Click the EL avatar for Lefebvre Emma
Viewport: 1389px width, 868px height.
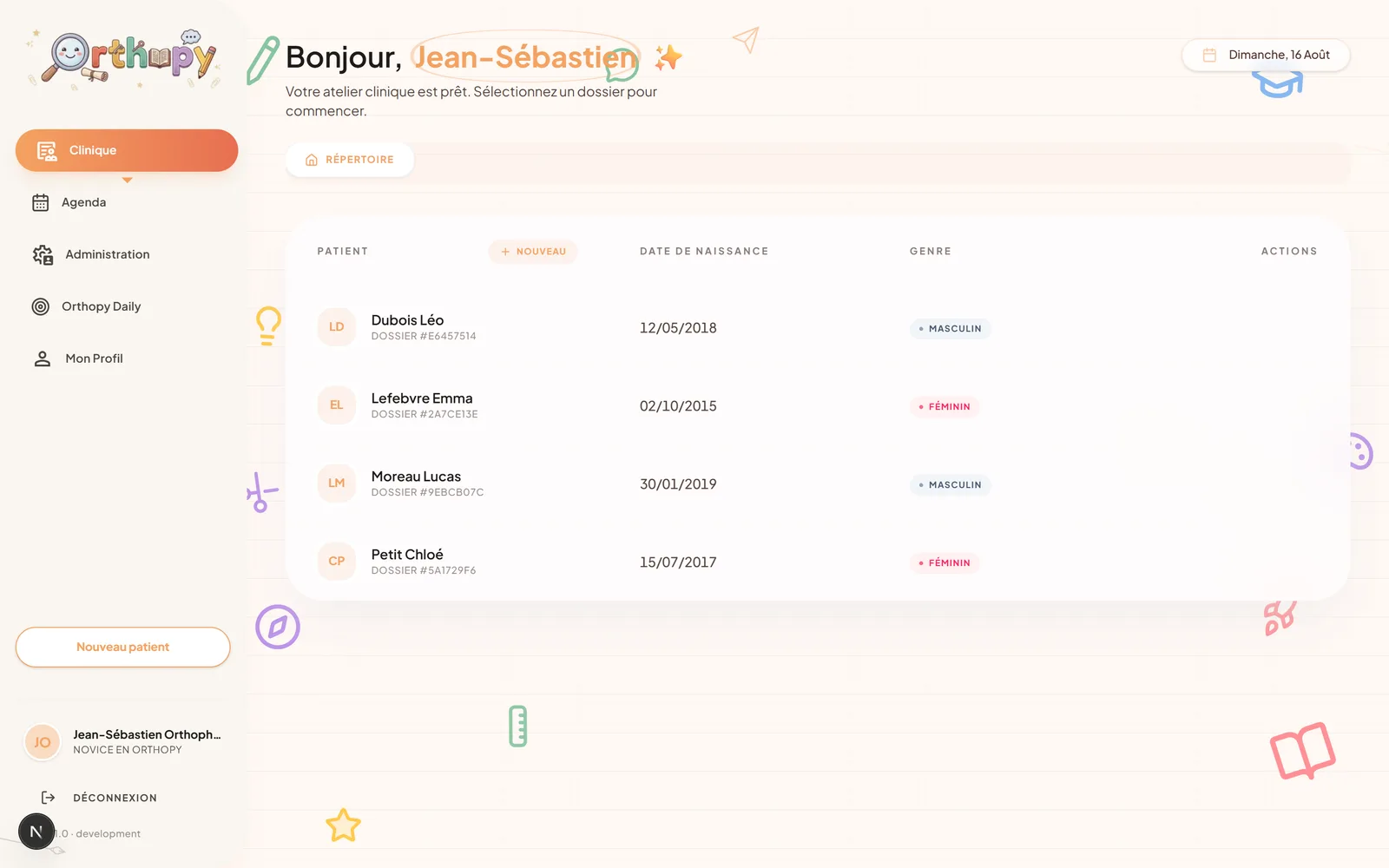pos(337,405)
